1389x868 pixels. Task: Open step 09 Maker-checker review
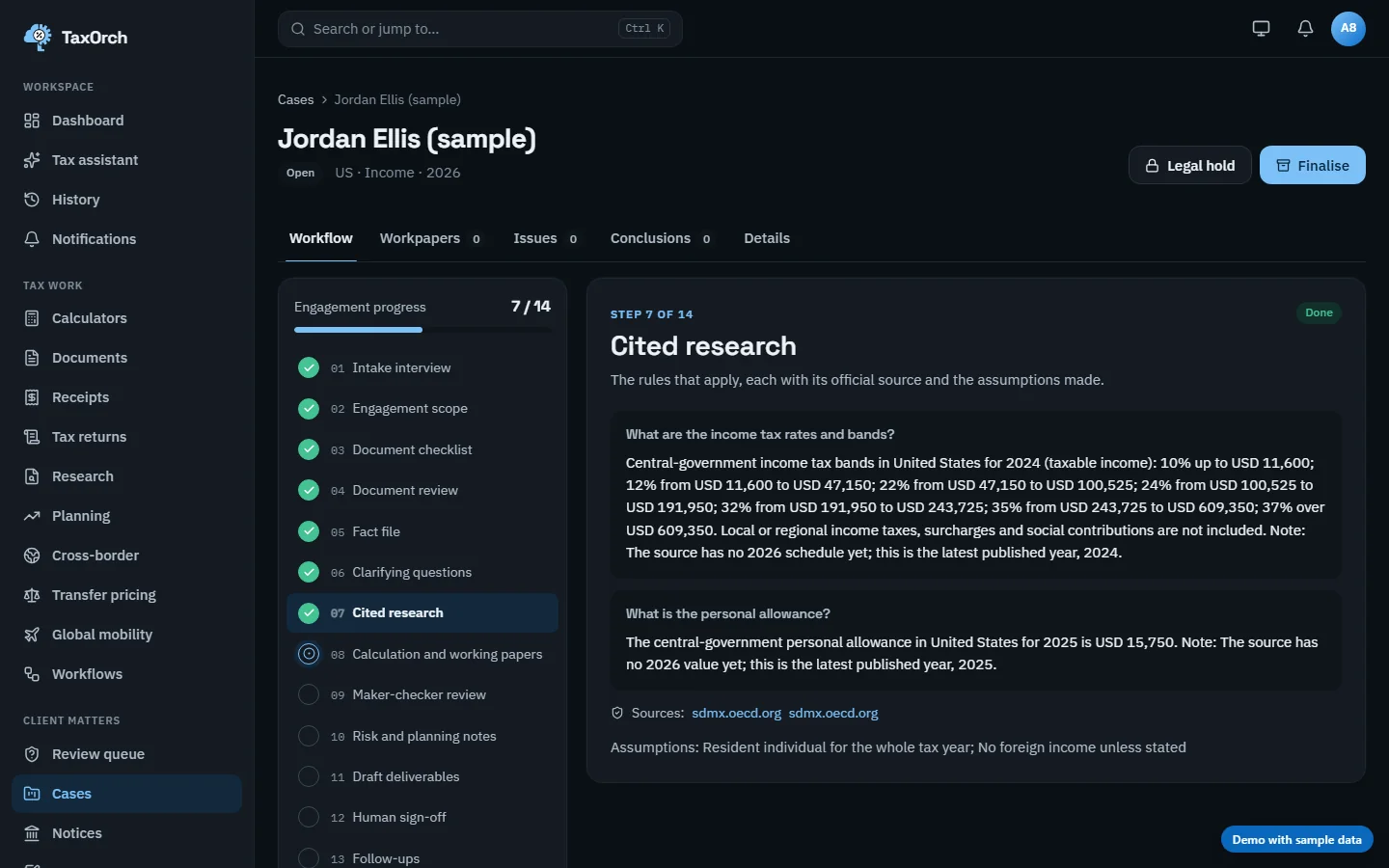click(422, 694)
